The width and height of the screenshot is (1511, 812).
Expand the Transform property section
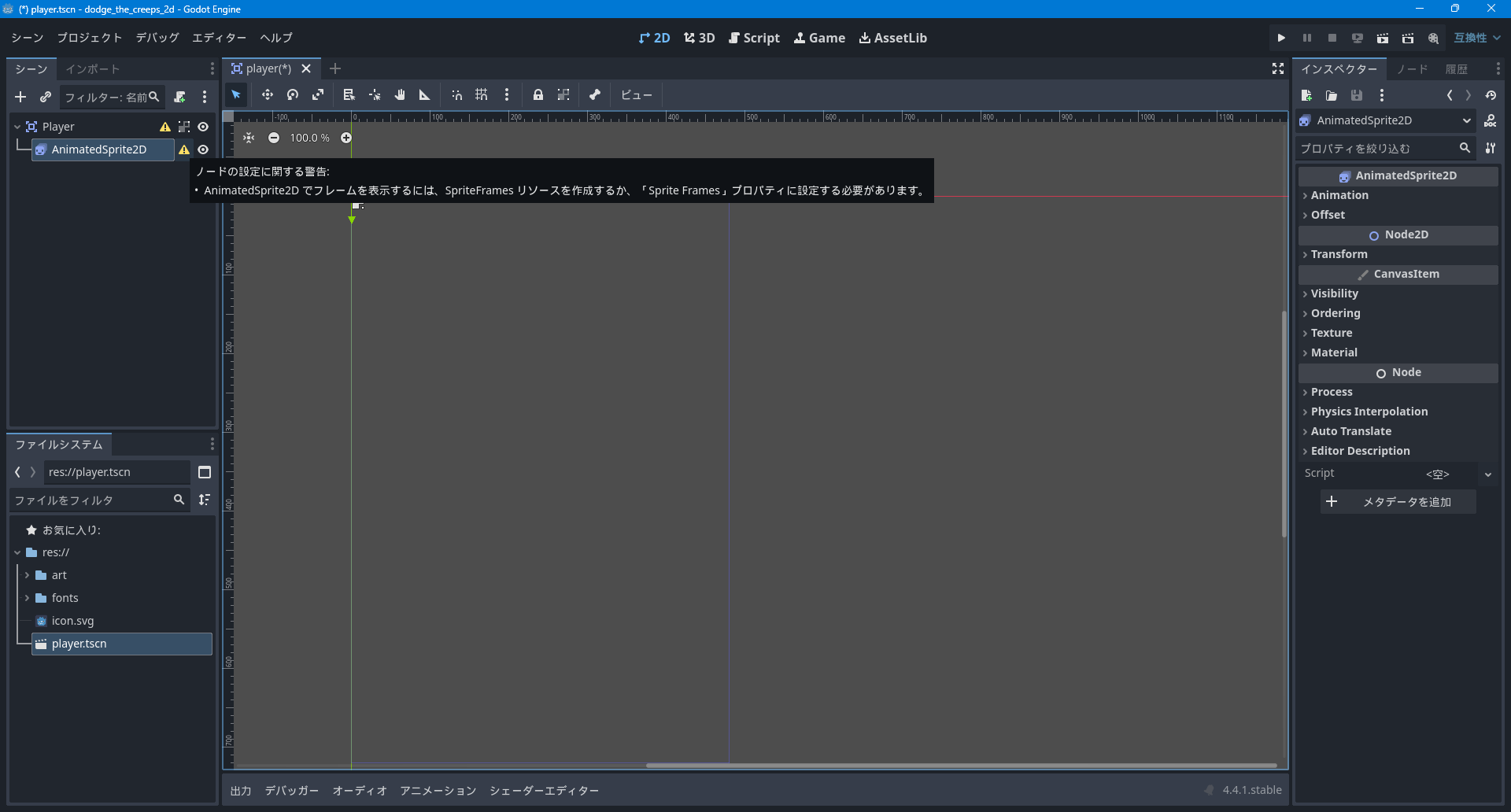pos(1398,254)
